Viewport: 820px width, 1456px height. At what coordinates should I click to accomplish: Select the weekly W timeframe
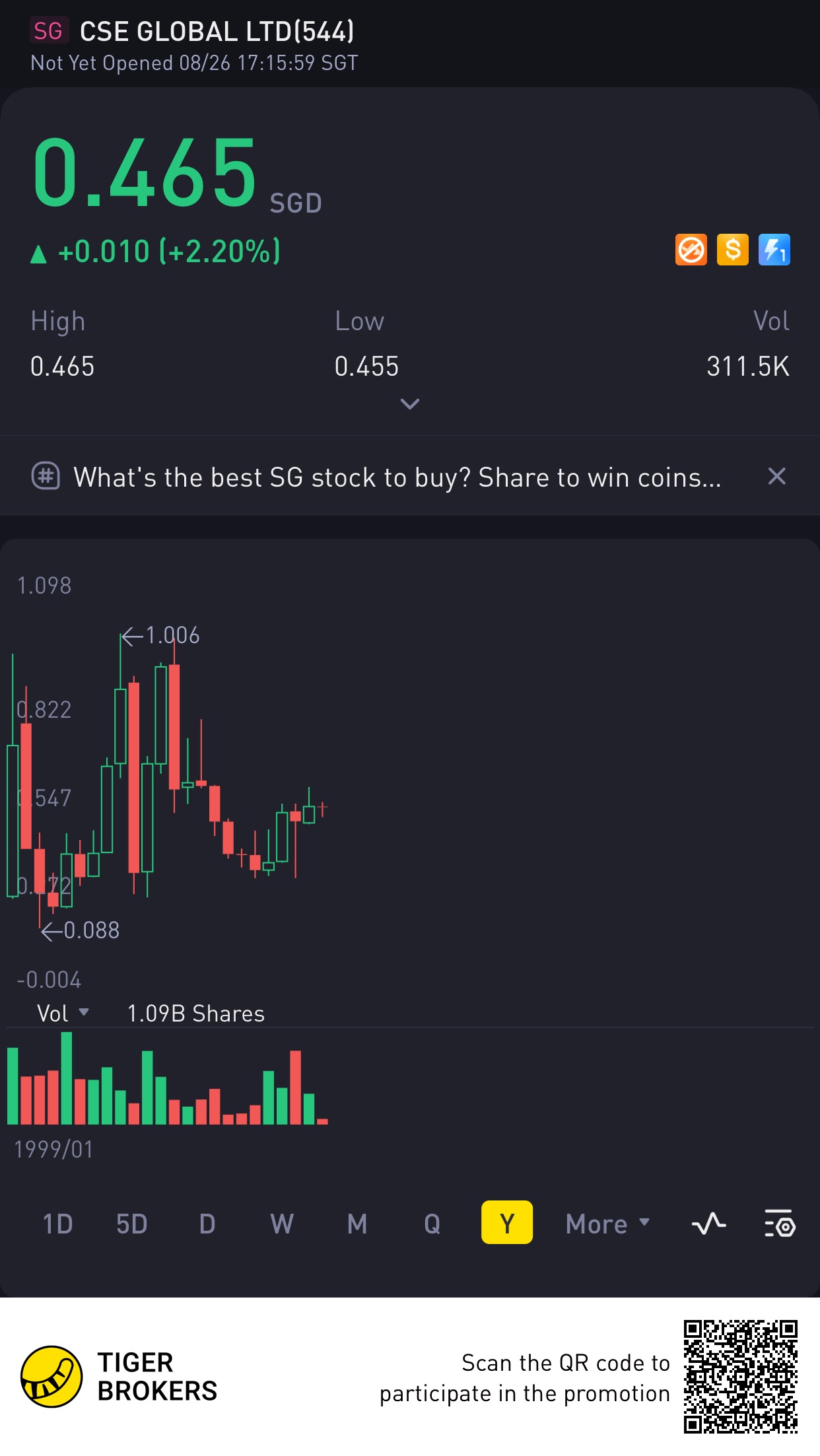point(282,1224)
